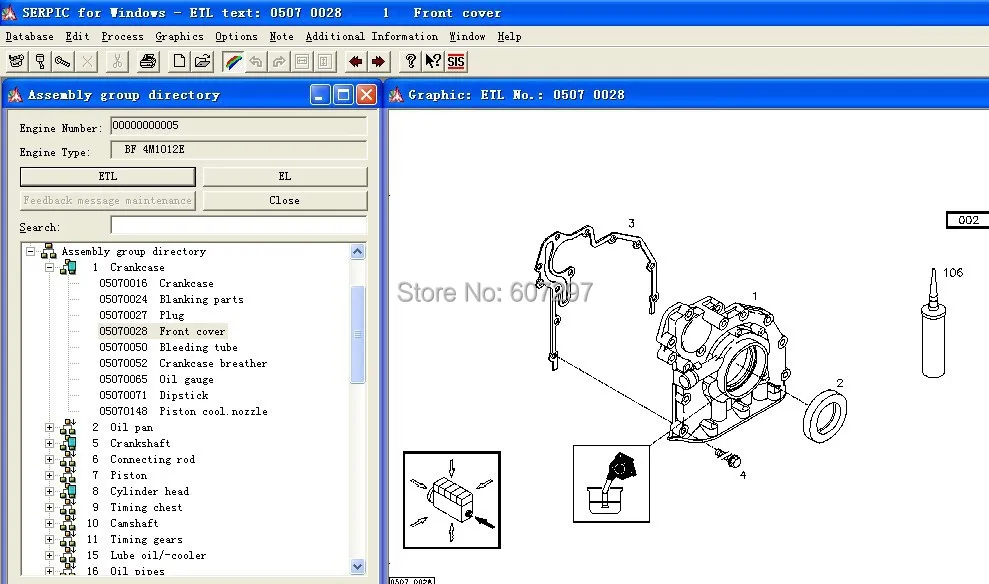Screen dimensions: 989x584
Task: Click the printer icon in toolbar
Action: point(148,61)
